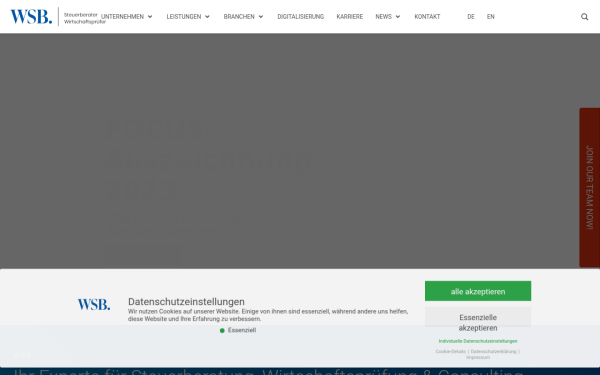Open the Cookie-Details link
600x375 pixels.
click(x=451, y=351)
